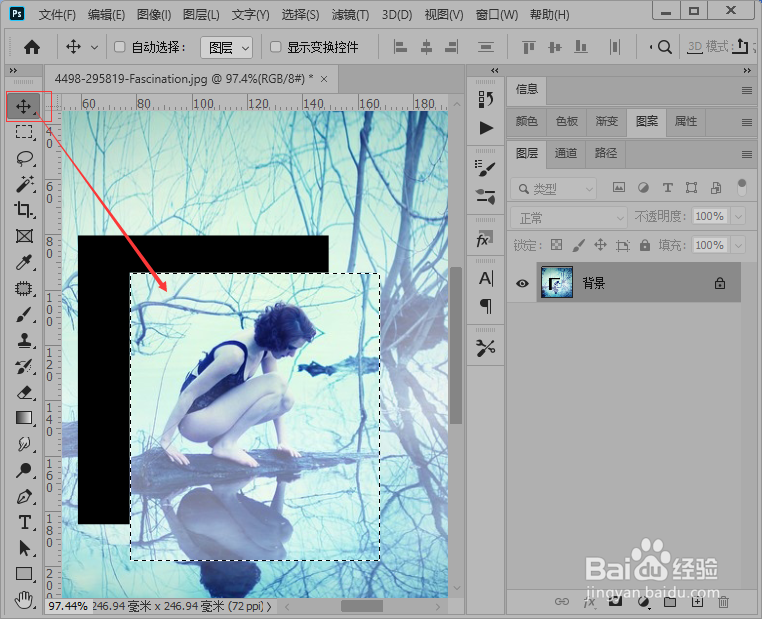Toggle smart object layer filter
Image resolution: width=762 pixels, height=619 pixels.
(716, 188)
